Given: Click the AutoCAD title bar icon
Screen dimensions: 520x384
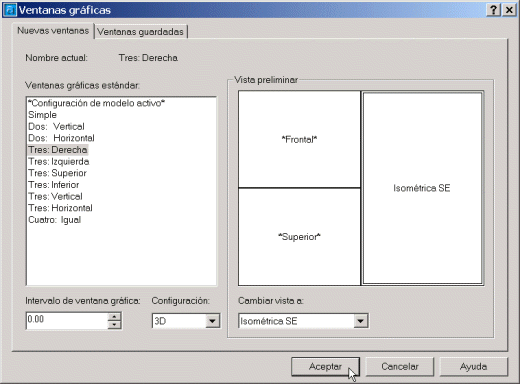Looking at the screenshot, I should tap(10, 10).
